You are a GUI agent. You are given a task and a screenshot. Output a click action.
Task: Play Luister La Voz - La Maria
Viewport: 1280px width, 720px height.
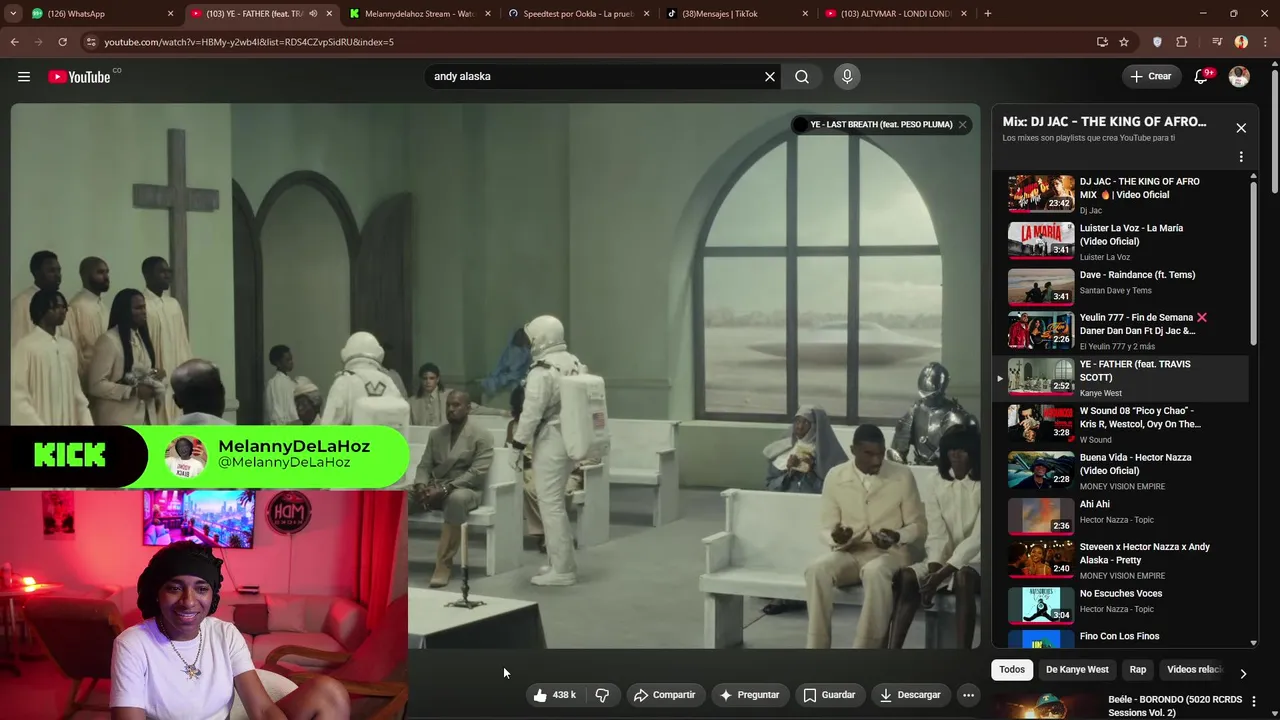click(x=1120, y=241)
